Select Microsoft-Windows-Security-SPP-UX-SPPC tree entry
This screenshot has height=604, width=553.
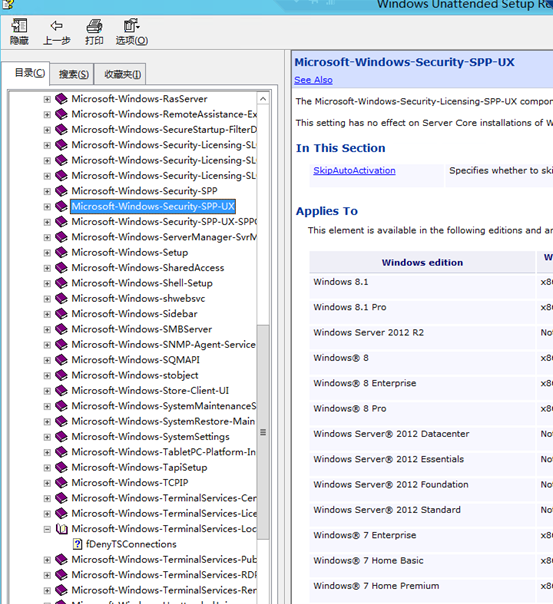coord(164,222)
